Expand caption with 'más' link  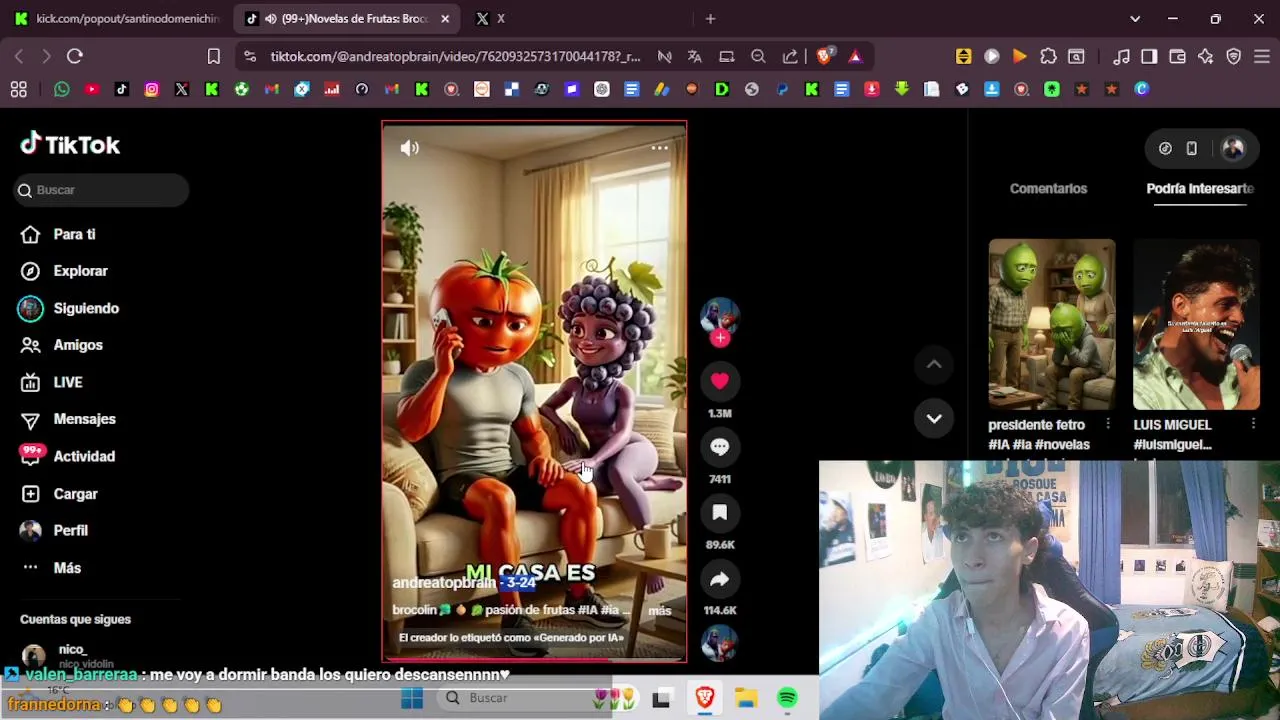(659, 610)
